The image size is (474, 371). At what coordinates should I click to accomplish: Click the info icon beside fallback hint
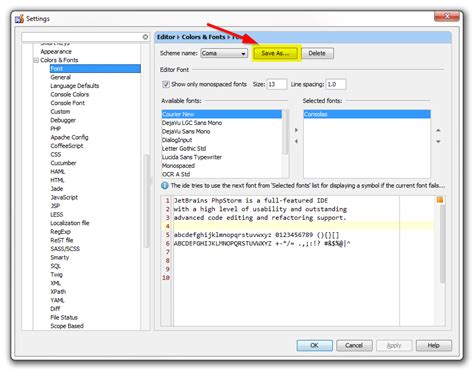(165, 186)
